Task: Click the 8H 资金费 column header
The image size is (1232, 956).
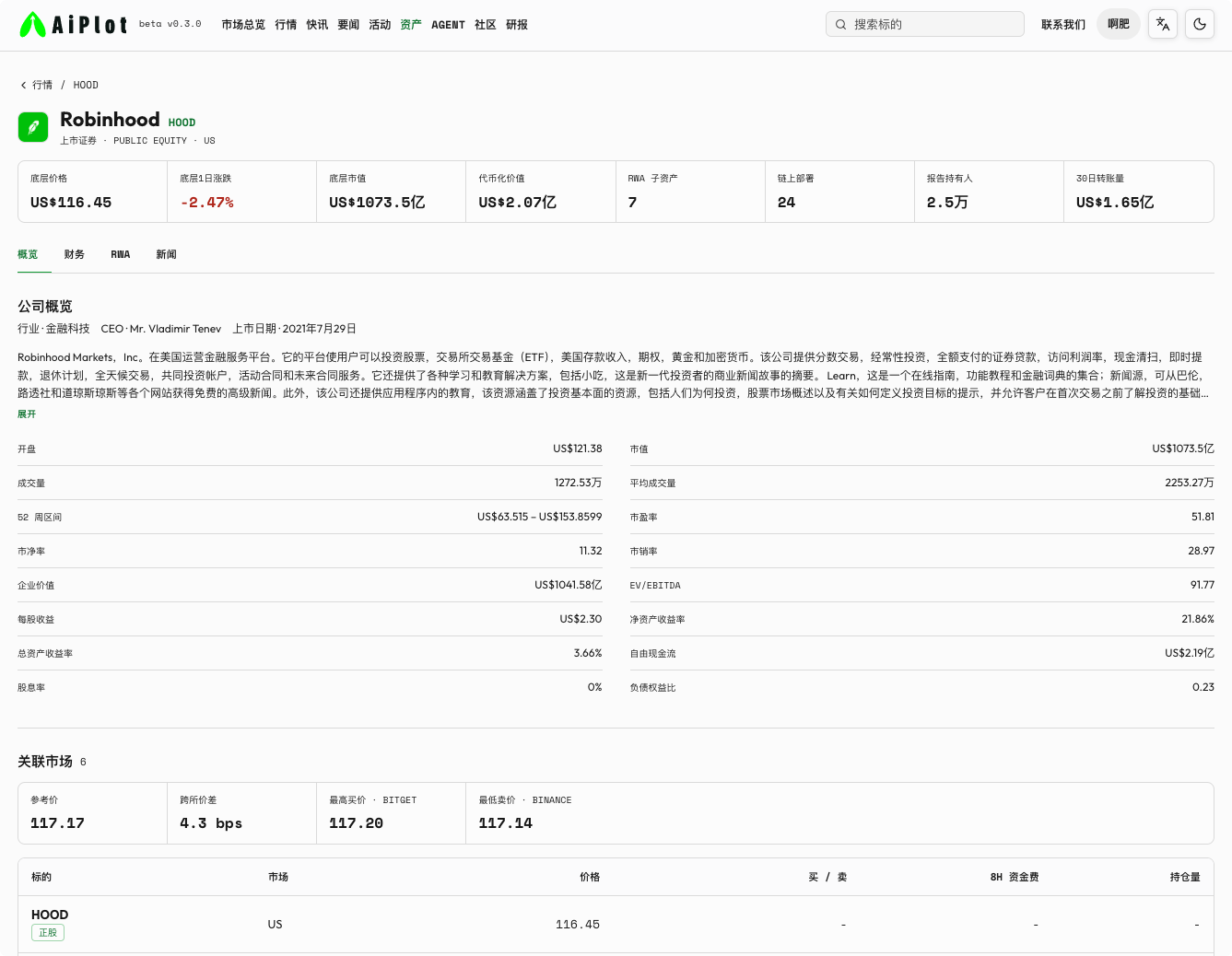Action: click(x=1015, y=877)
